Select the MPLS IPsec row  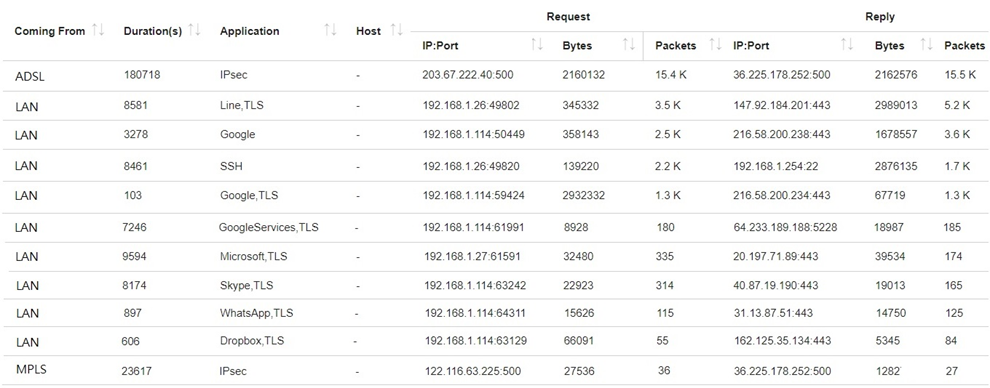tap(495, 371)
